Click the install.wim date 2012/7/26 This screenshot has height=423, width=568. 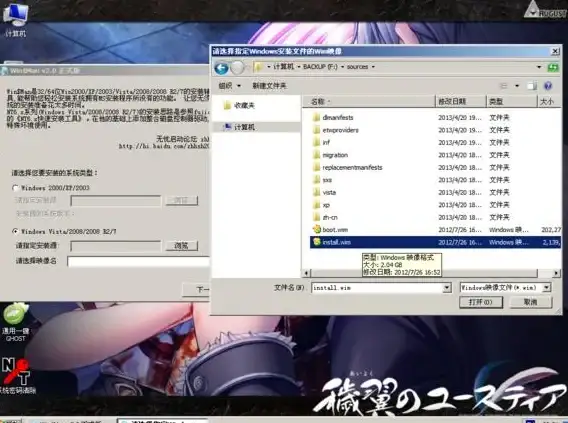459,242
